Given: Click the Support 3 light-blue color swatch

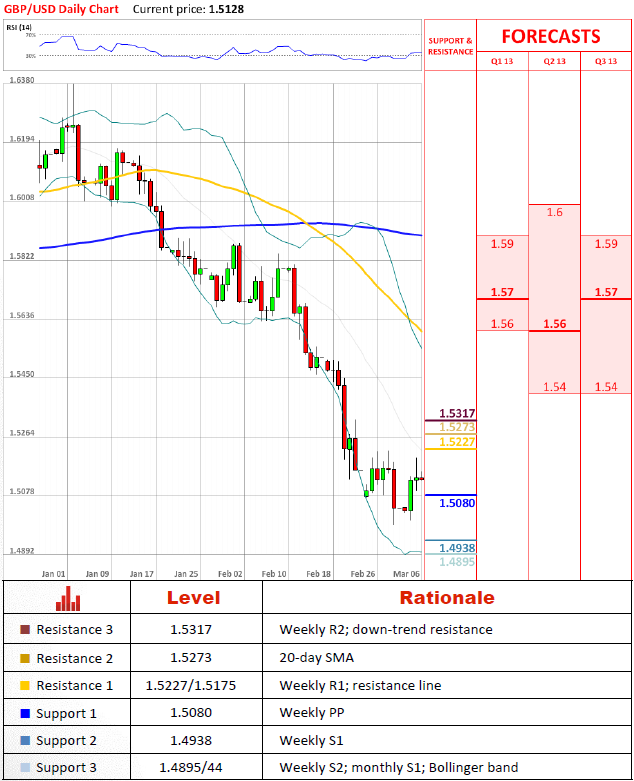Looking at the screenshot, I should [x=25, y=768].
